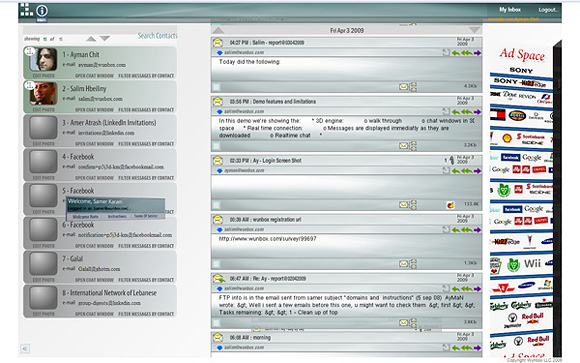The height and width of the screenshot is (363, 580).
Task: Tick checkbox of Login Screen Shot message
Action: click(x=217, y=205)
